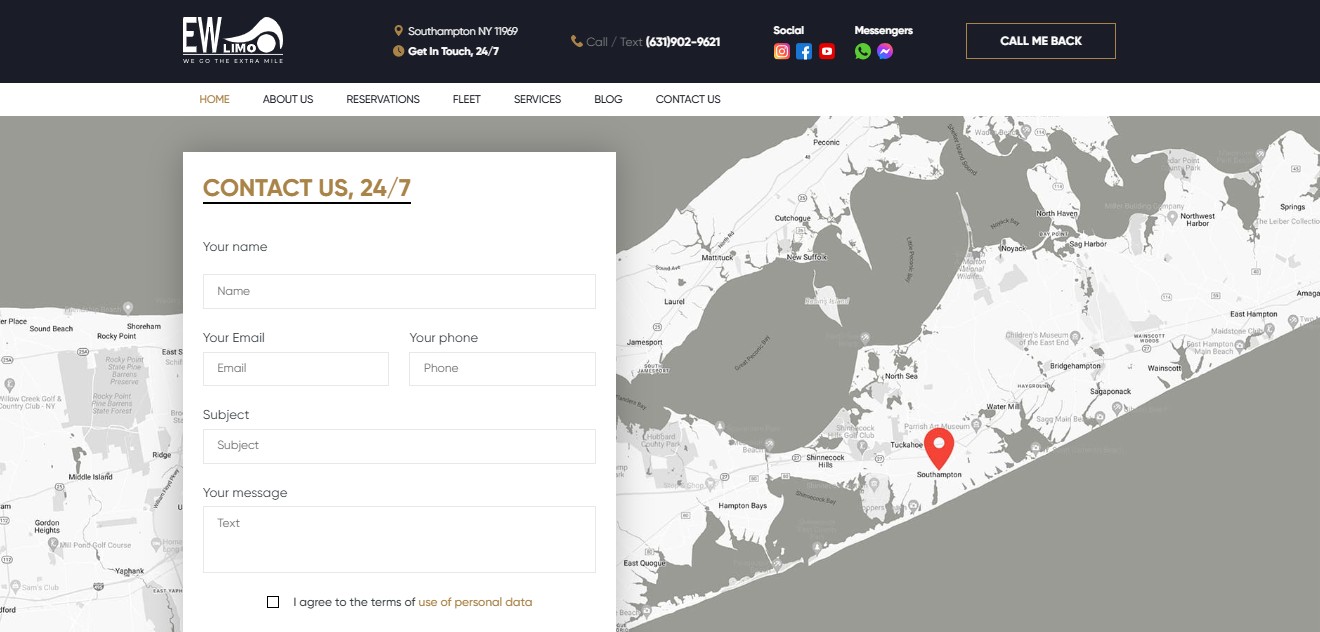Click the message Text area
Screen dimensions: 1320x632
(399, 539)
